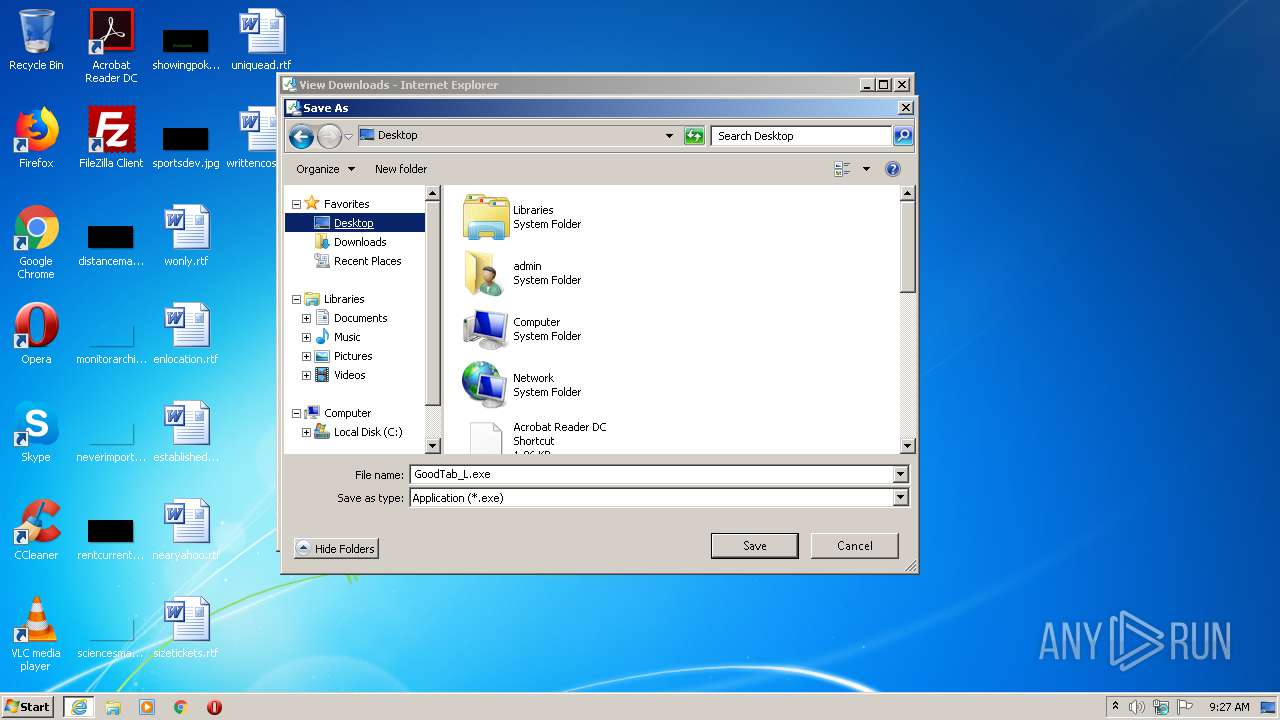Open the view options dropdown arrow
The height and width of the screenshot is (720, 1280).
click(866, 169)
